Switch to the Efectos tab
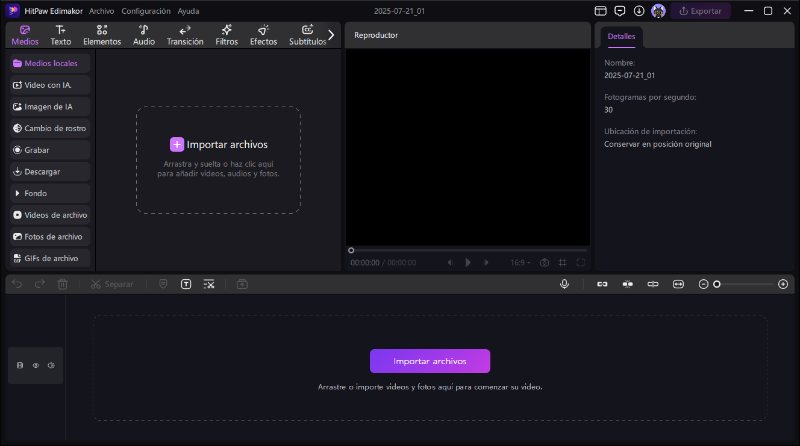The width and height of the screenshot is (800, 446). point(263,35)
